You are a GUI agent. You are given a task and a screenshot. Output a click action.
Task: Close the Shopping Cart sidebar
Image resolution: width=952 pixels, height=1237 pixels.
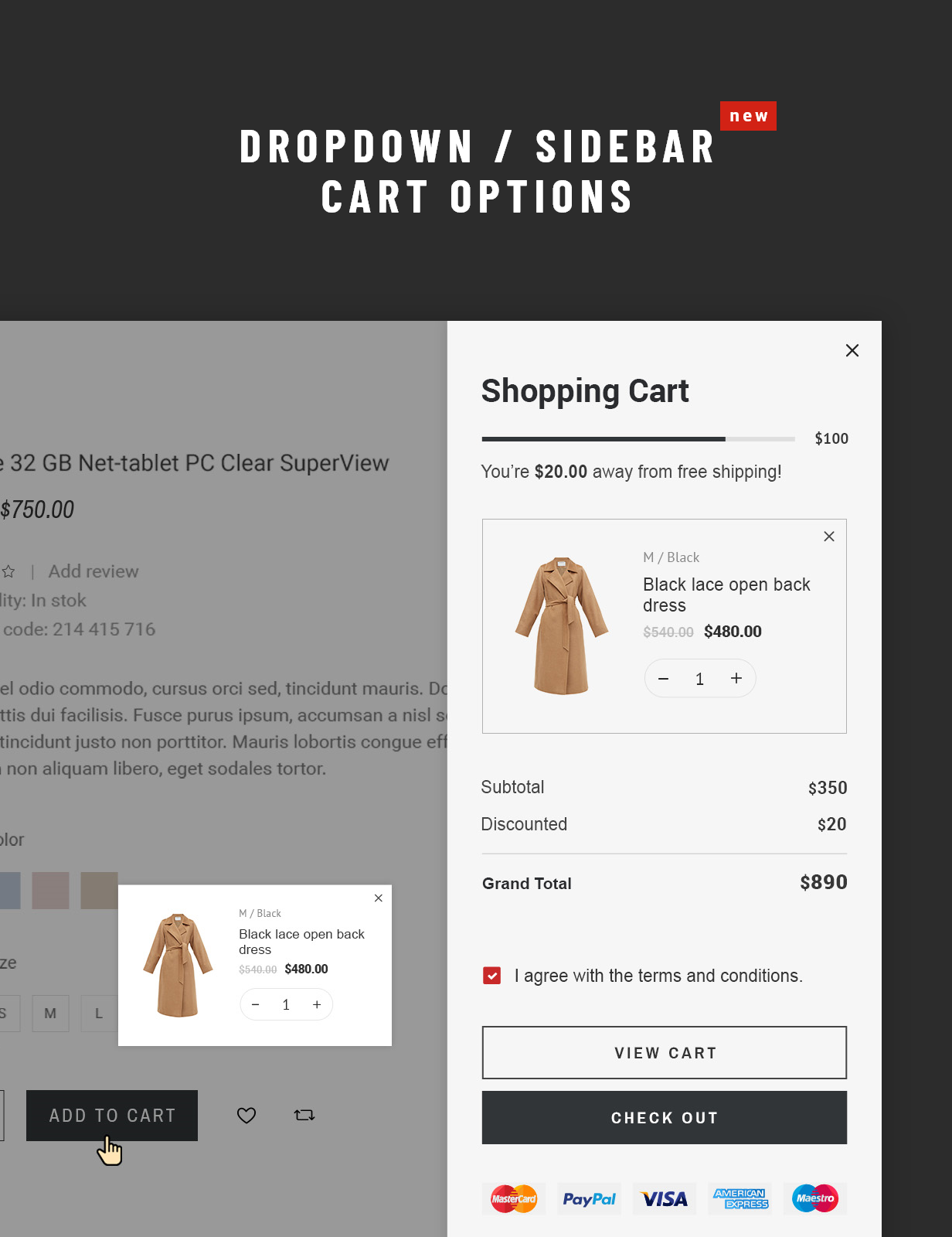[x=852, y=350]
